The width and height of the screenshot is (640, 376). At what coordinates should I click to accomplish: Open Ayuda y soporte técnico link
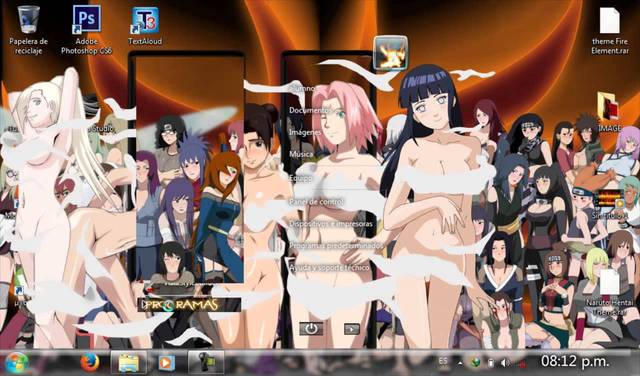(329, 268)
